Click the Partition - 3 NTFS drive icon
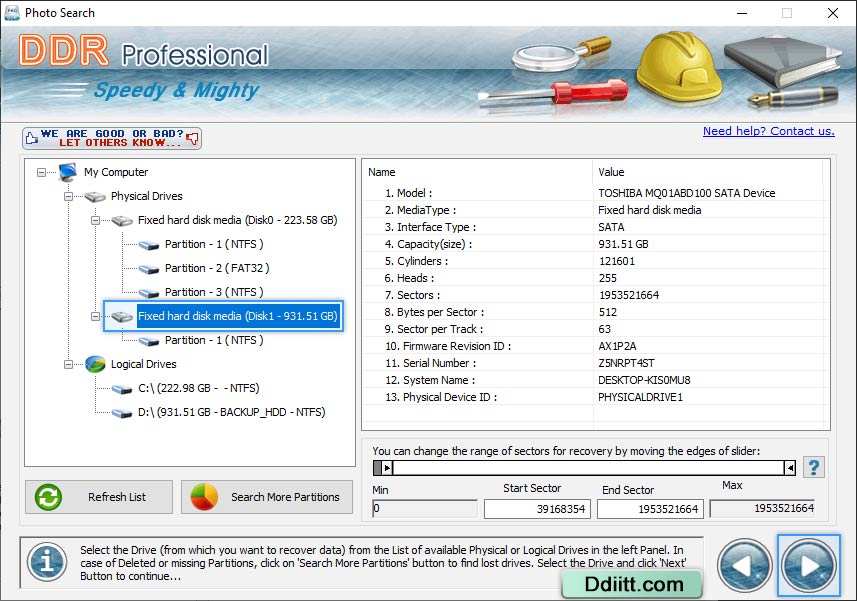The width and height of the screenshot is (857, 601). [149, 293]
